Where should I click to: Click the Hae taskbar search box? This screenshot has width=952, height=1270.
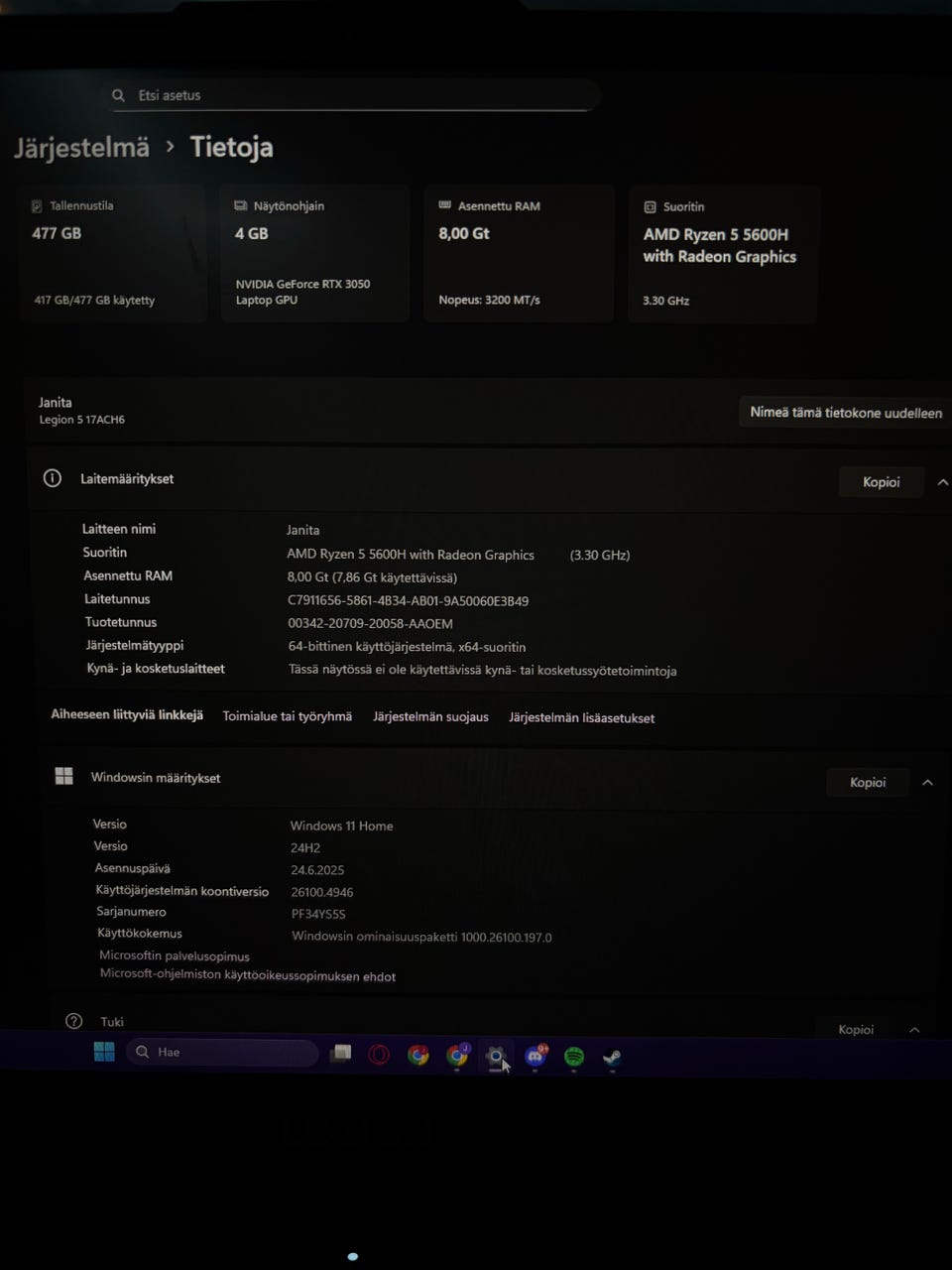pos(222,1052)
